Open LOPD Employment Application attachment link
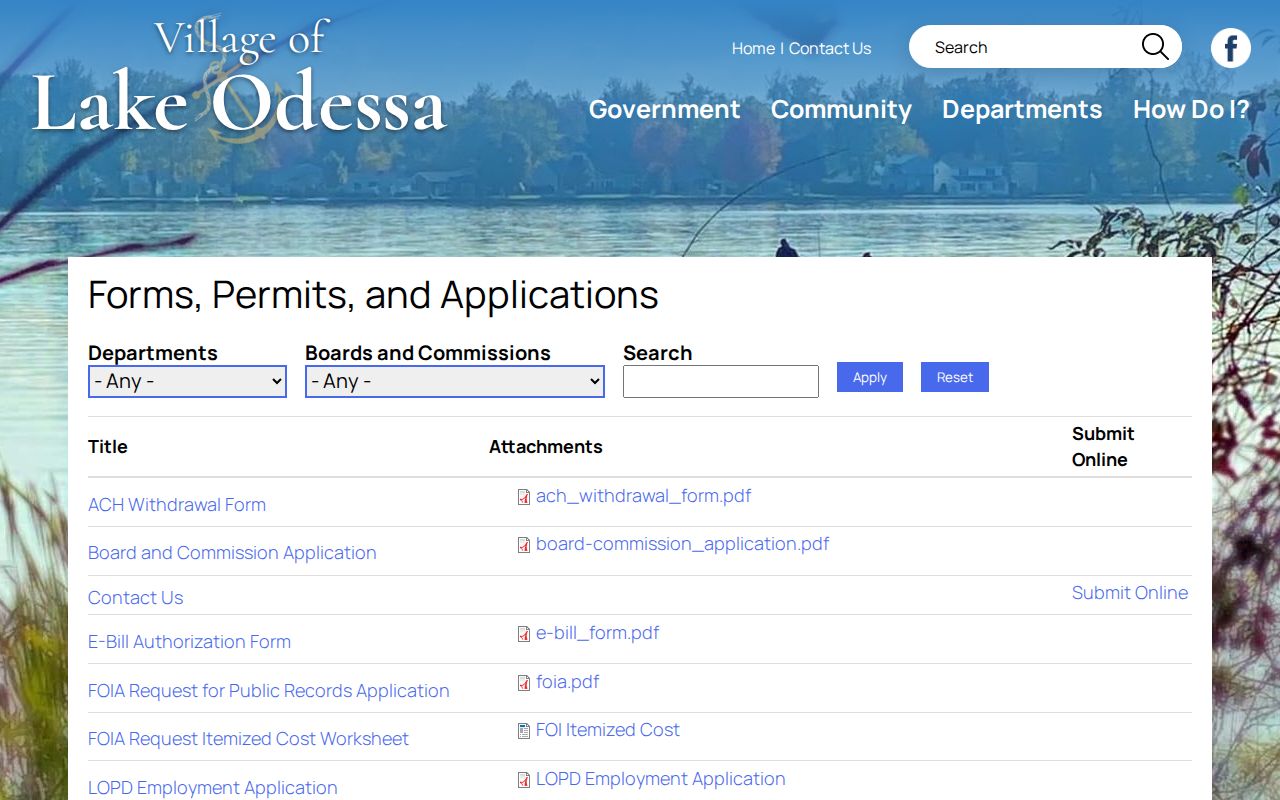The image size is (1280, 800). pyautogui.click(x=661, y=779)
